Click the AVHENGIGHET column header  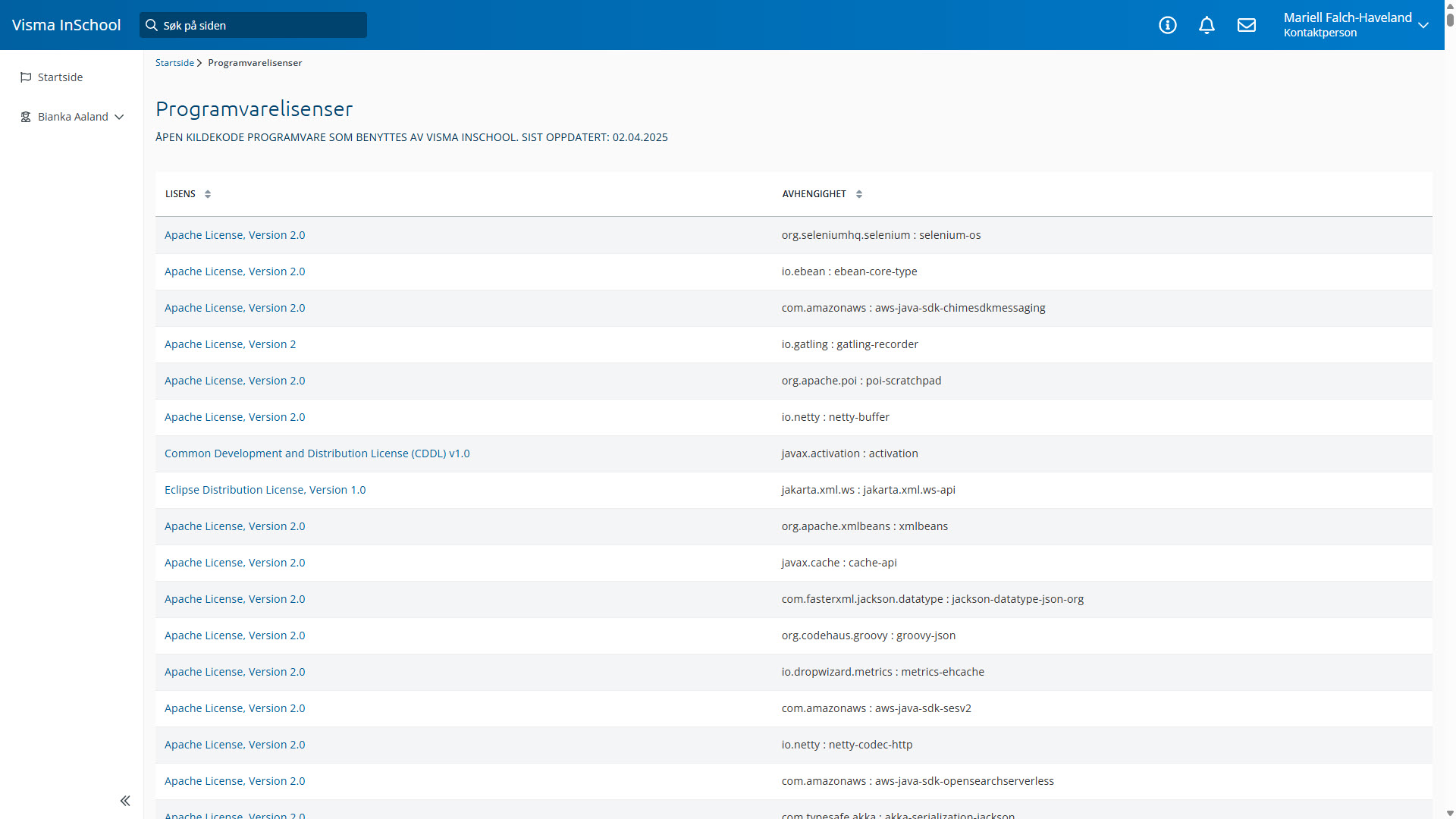tap(814, 194)
